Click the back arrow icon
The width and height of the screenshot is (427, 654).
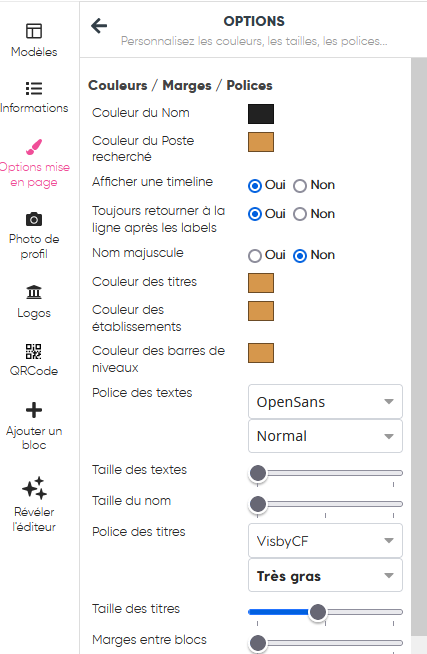99,26
